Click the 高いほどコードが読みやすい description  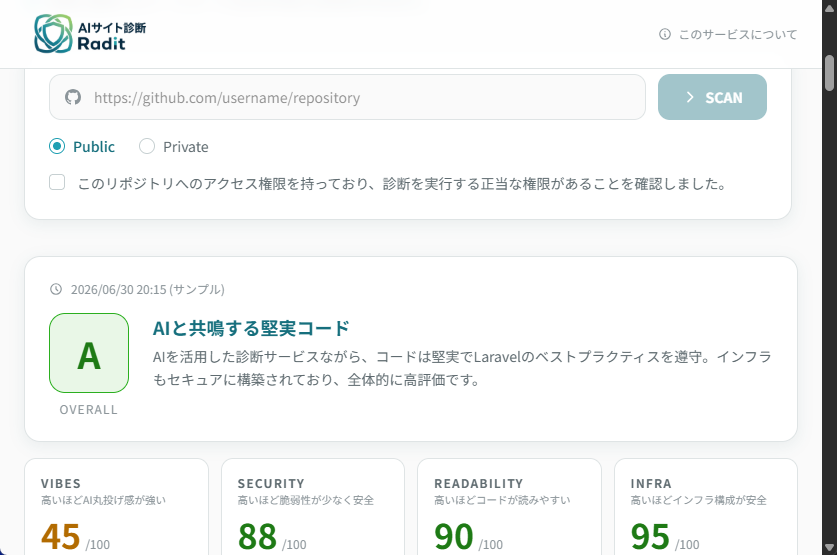[502, 500]
